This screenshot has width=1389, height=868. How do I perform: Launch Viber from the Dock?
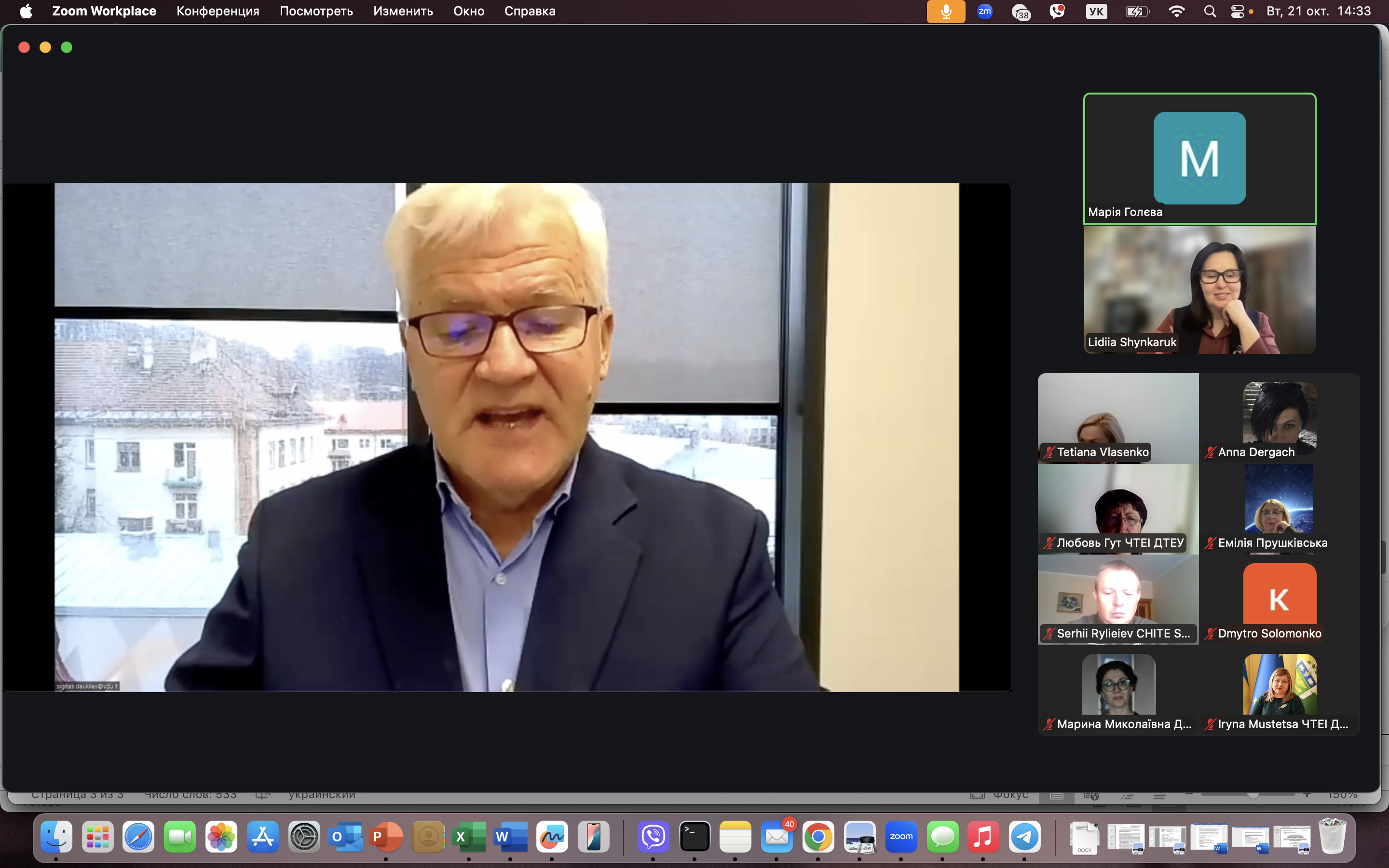coord(653,837)
